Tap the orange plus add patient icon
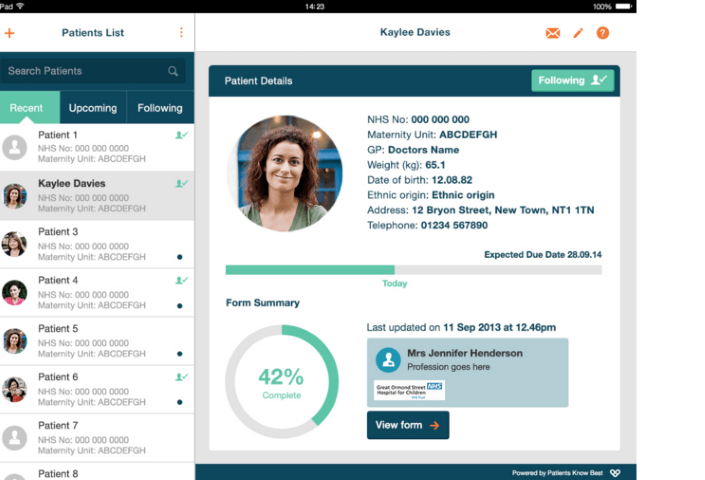The image size is (705, 480). 9,33
